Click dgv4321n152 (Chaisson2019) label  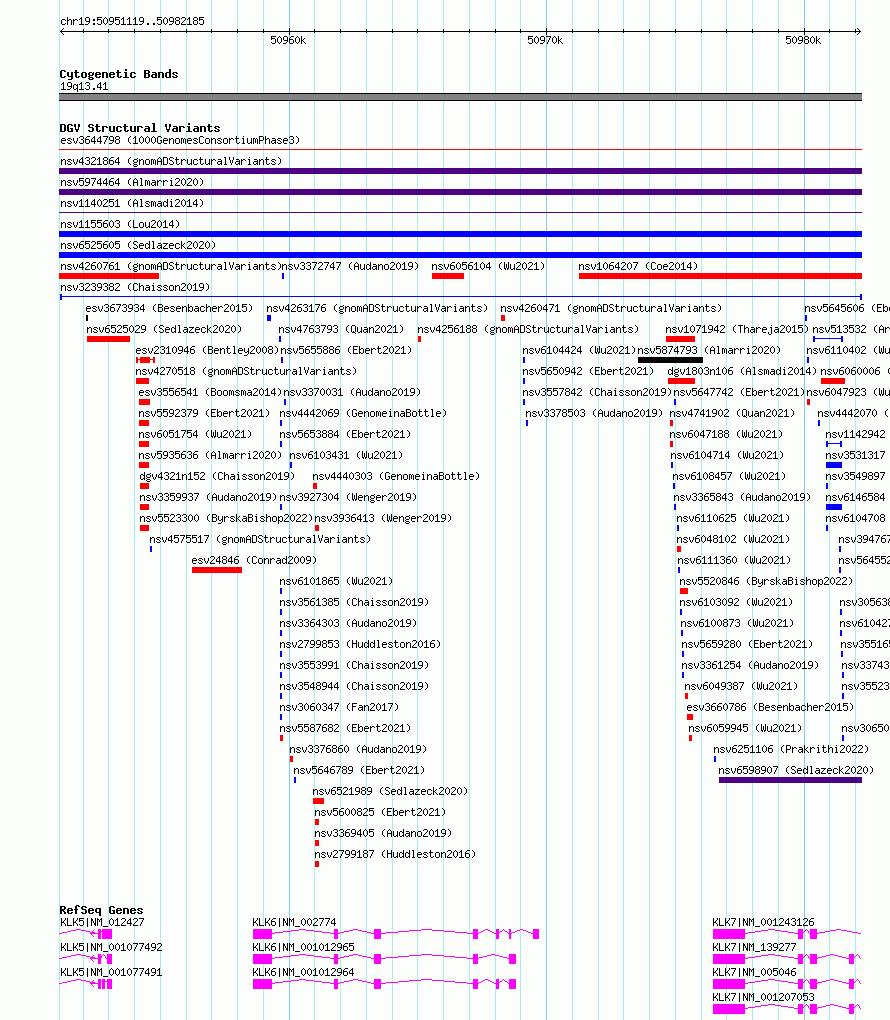(x=217, y=476)
